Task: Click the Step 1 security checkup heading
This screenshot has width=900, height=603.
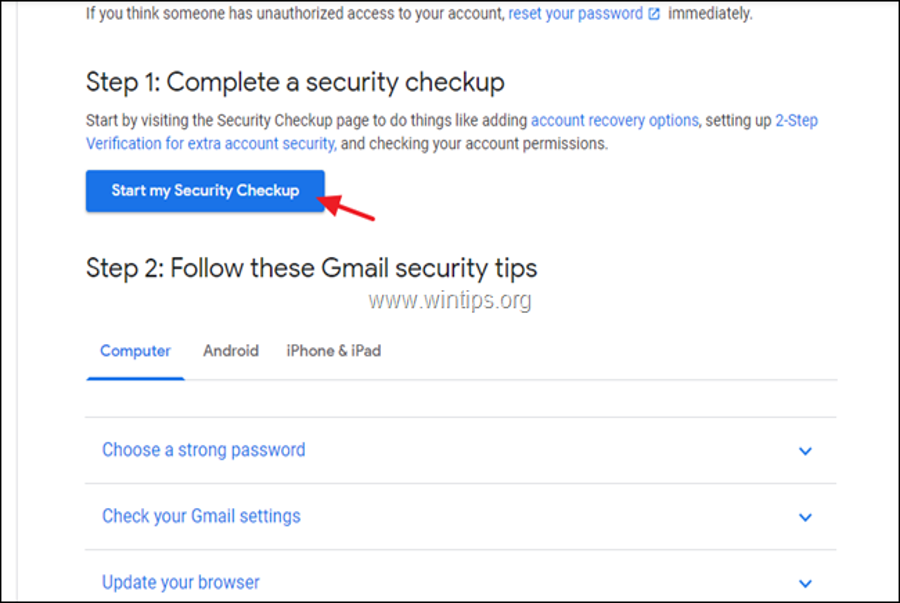Action: pos(295,81)
